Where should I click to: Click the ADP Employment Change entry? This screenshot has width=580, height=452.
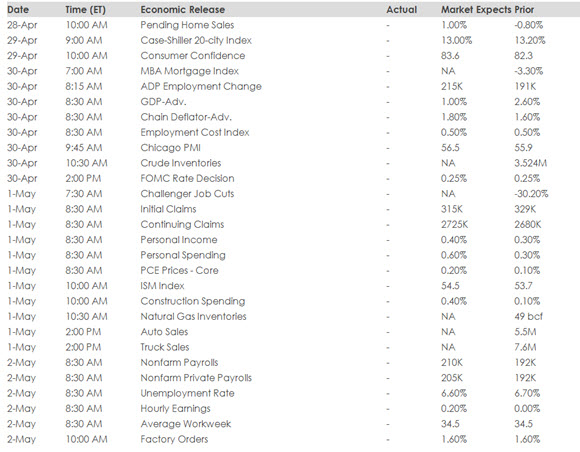[x=201, y=87]
